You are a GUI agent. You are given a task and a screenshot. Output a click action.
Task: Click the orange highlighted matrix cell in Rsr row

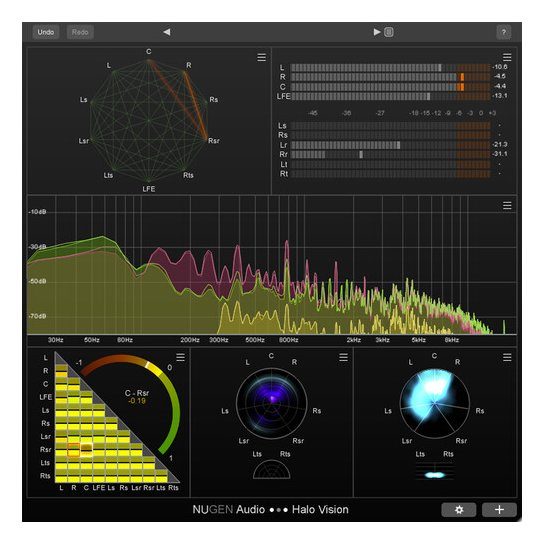coord(74,450)
